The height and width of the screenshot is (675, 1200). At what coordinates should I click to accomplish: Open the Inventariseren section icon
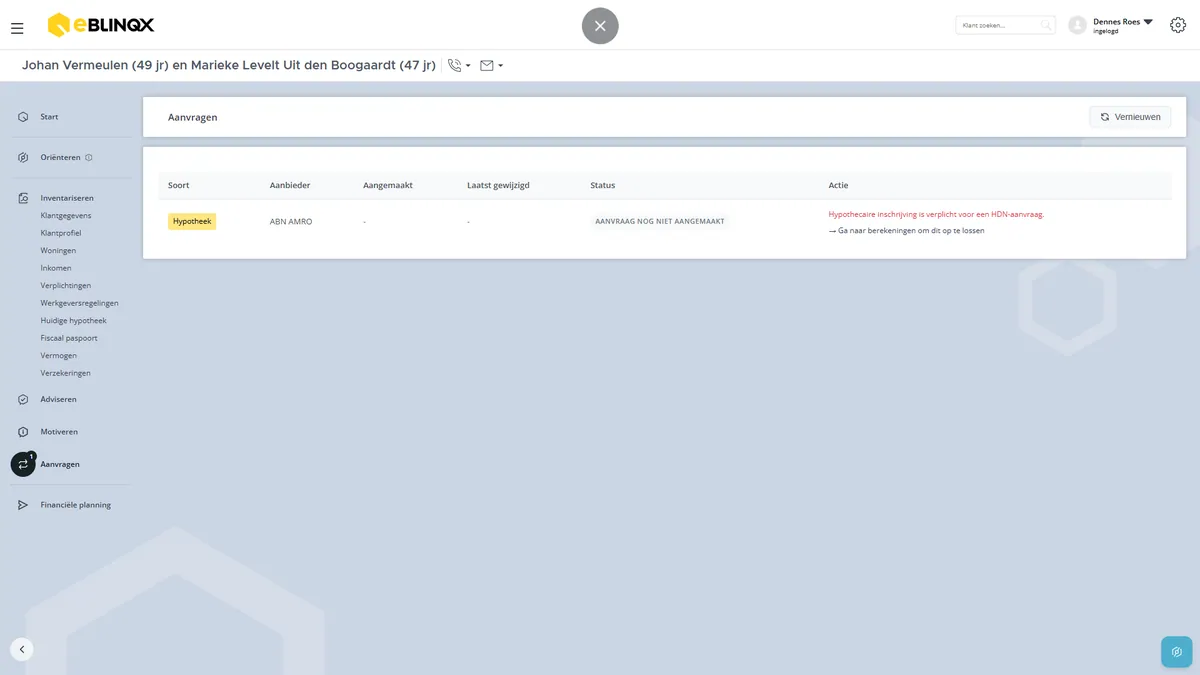[x=23, y=198]
